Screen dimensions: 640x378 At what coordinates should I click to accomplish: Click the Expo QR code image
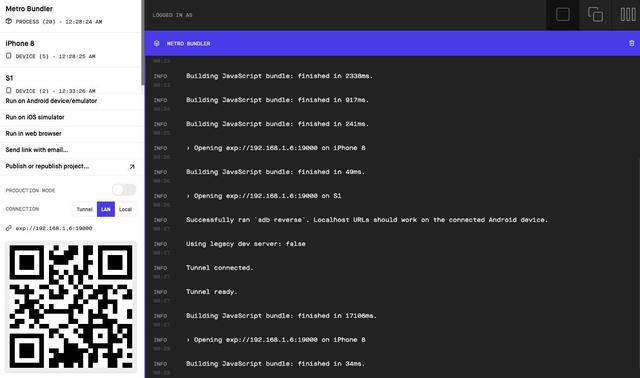point(71,307)
